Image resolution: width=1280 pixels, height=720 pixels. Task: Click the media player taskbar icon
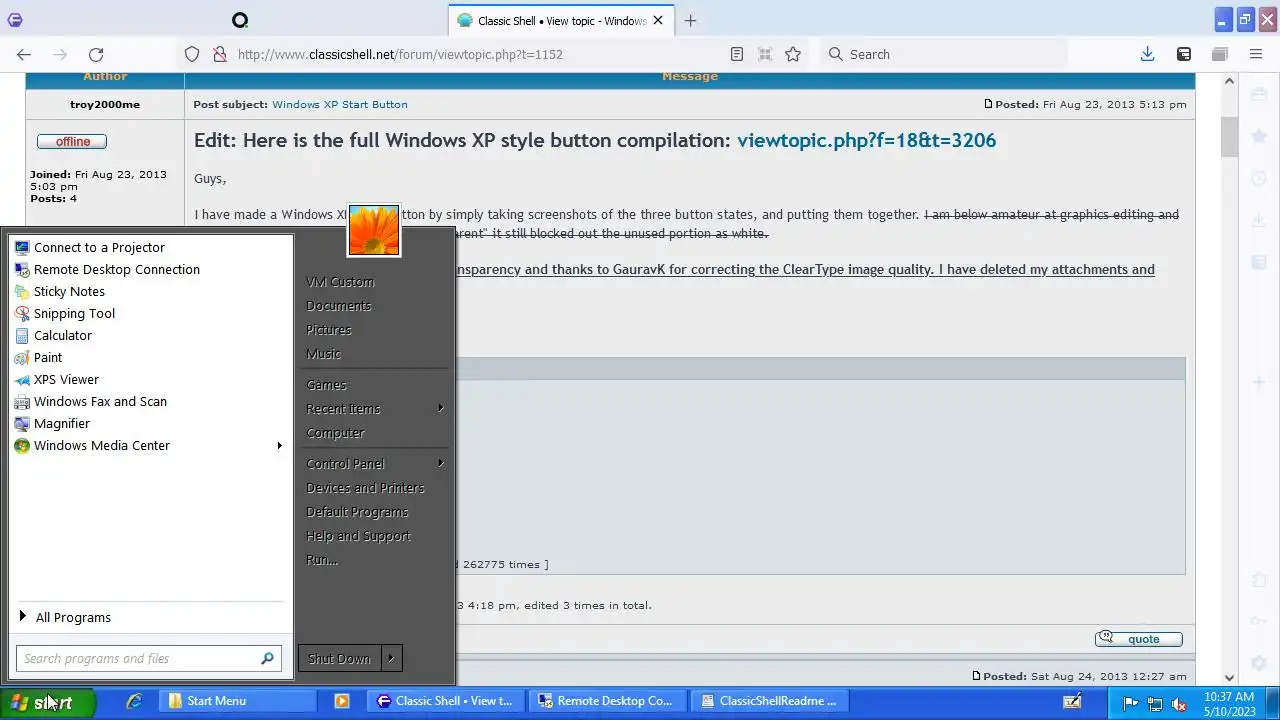pyautogui.click(x=342, y=701)
